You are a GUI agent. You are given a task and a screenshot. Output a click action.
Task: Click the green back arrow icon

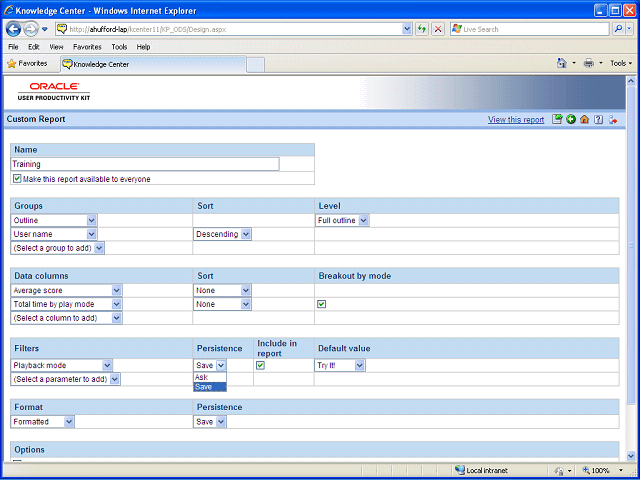click(x=571, y=119)
